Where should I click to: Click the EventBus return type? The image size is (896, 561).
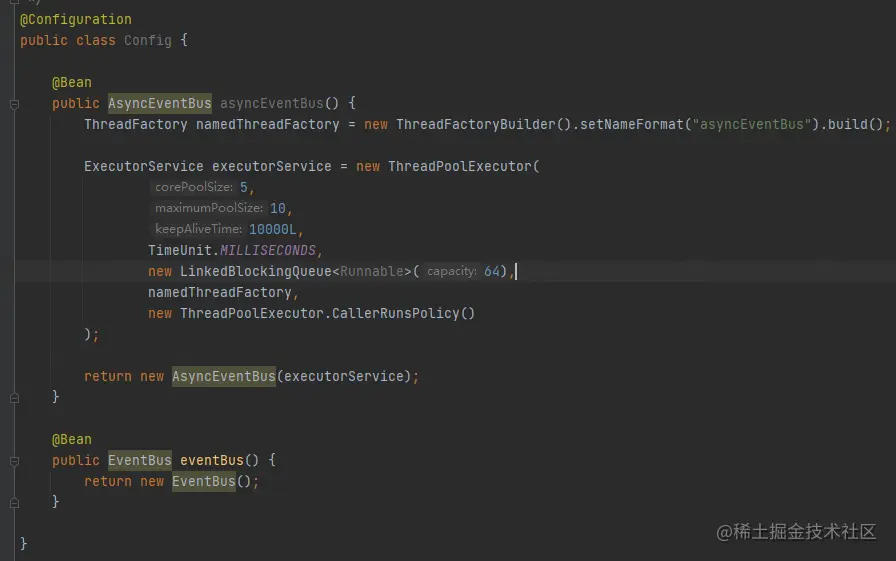(x=140, y=460)
